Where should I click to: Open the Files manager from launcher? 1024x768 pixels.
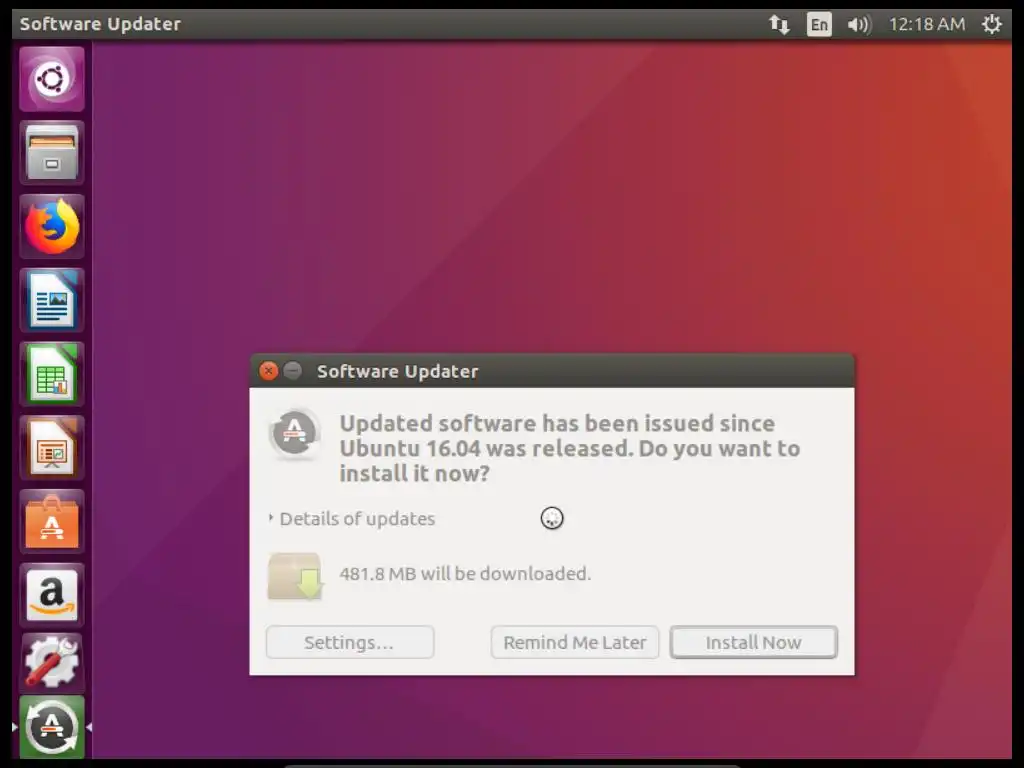click(x=52, y=153)
